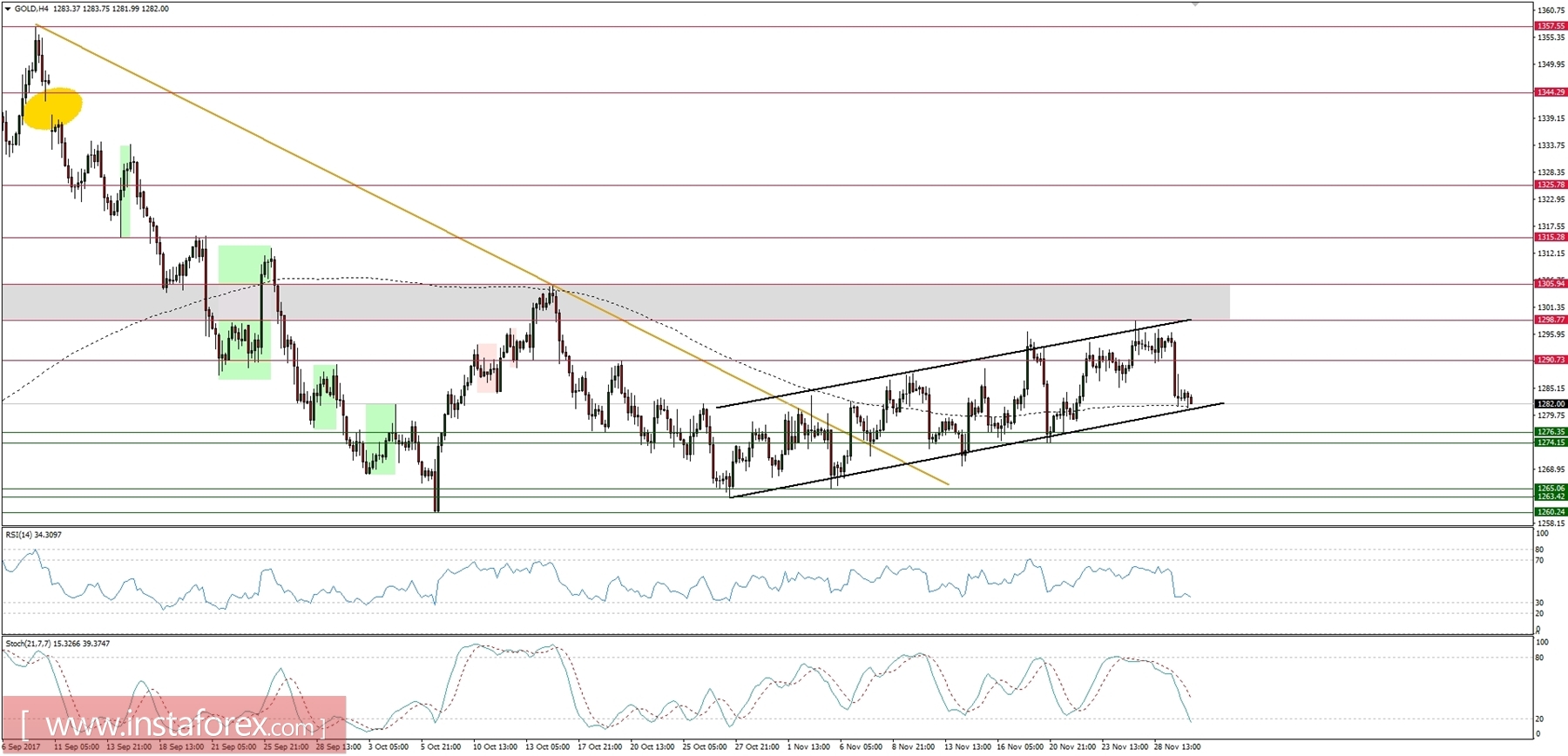Click the current price 1282.00 label
The height and width of the screenshot is (756, 1568).
[1551, 404]
